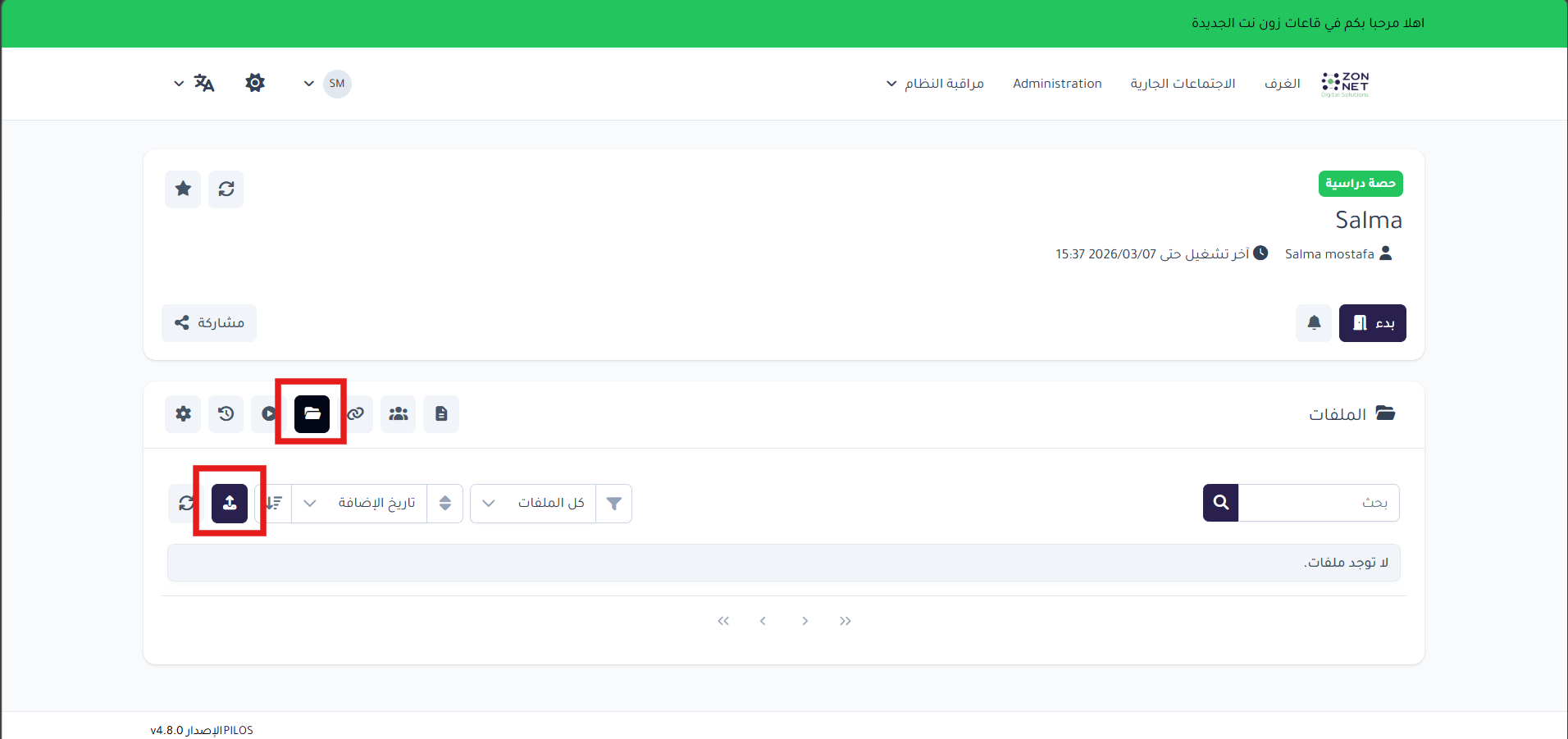Expand the كل الملفات filter dropdown

coord(533,503)
